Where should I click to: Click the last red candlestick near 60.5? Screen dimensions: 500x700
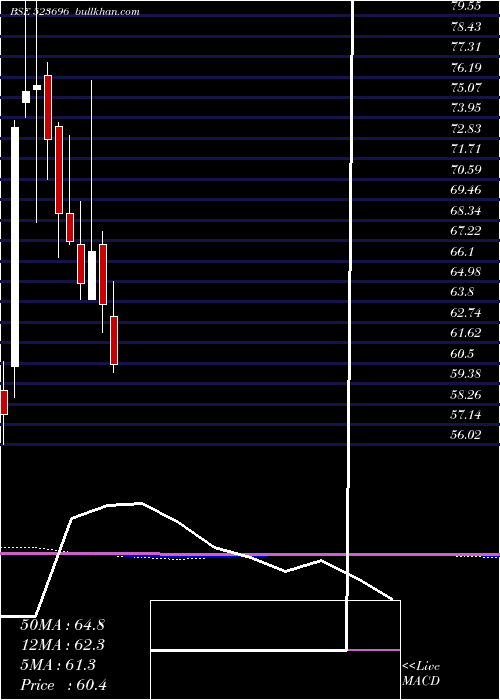pyautogui.click(x=114, y=340)
